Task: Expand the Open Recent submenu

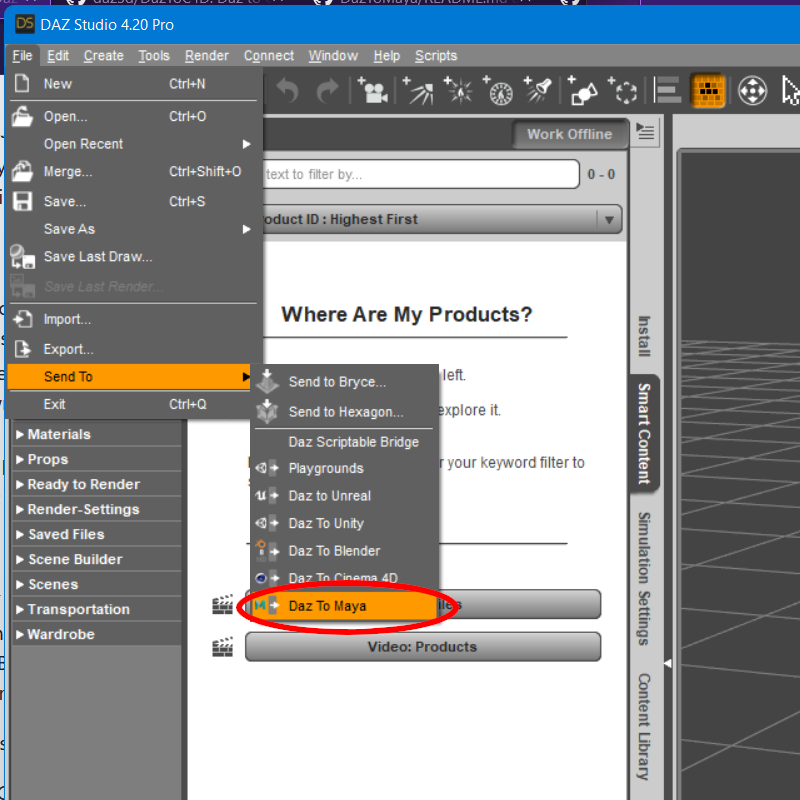Action: click(132, 144)
